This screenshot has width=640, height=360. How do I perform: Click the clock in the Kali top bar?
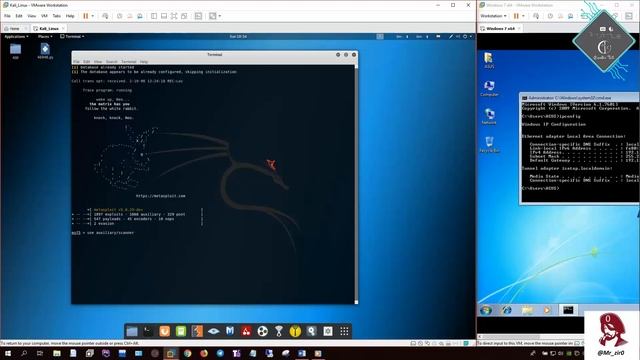(x=238, y=36)
